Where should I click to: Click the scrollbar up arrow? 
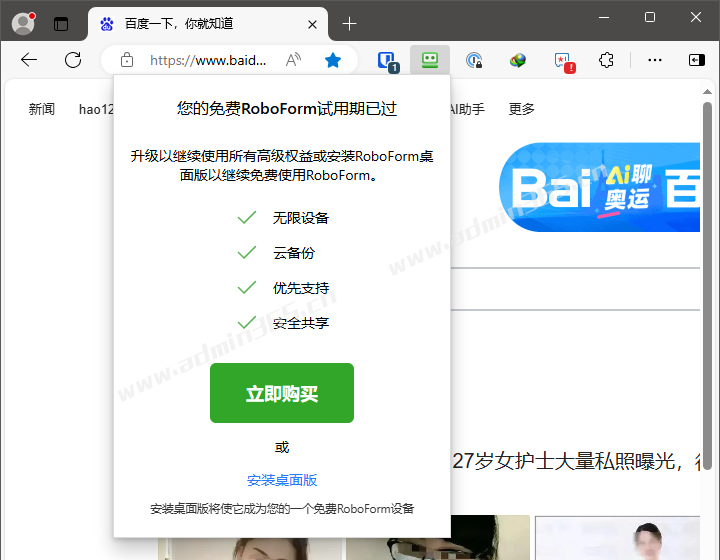pos(708,92)
